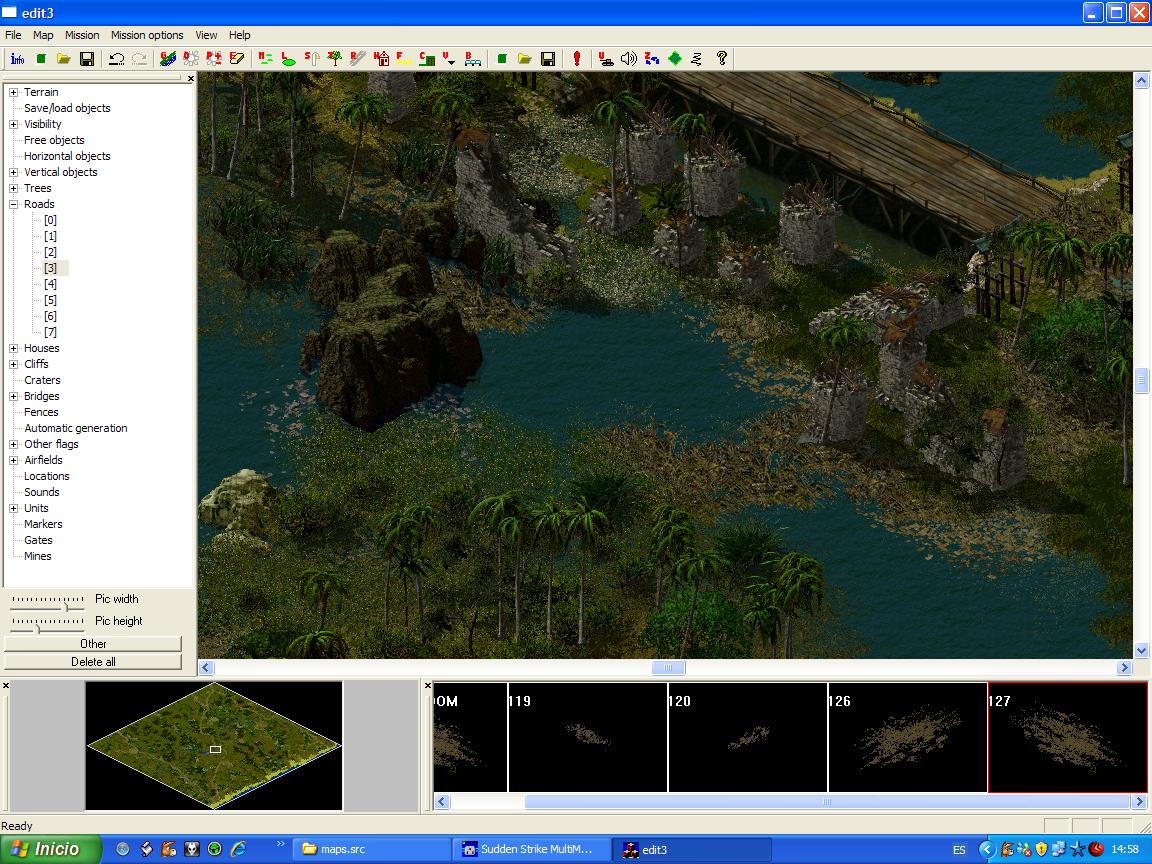Select the S toolbar icon
This screenshot has height=864, width=1152.
[x=312, y=59]
